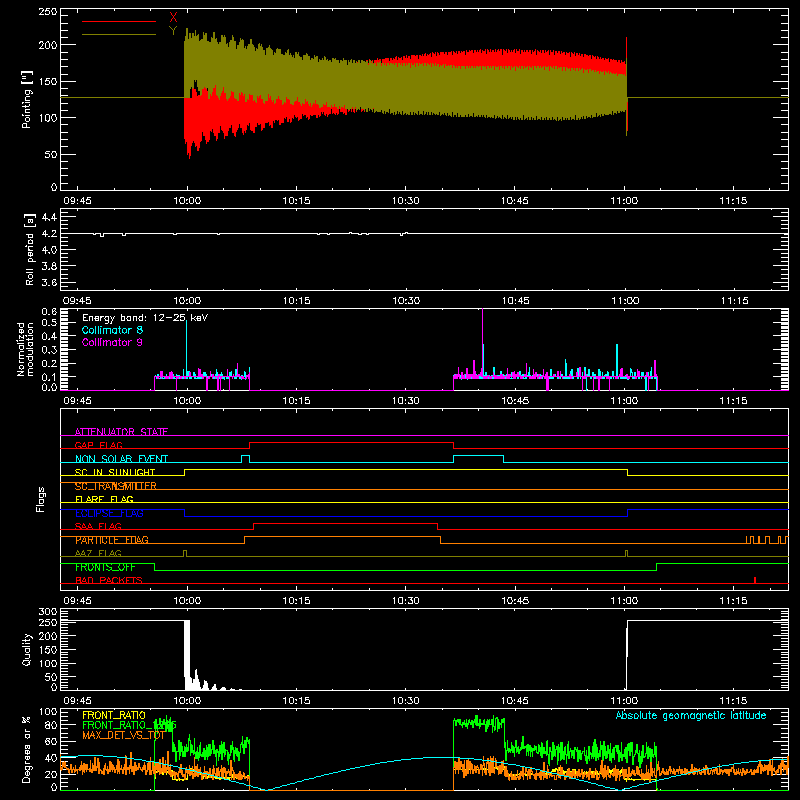Click the olive Y legend label
The width and height of the screenshot is (800, 800).
173,31
